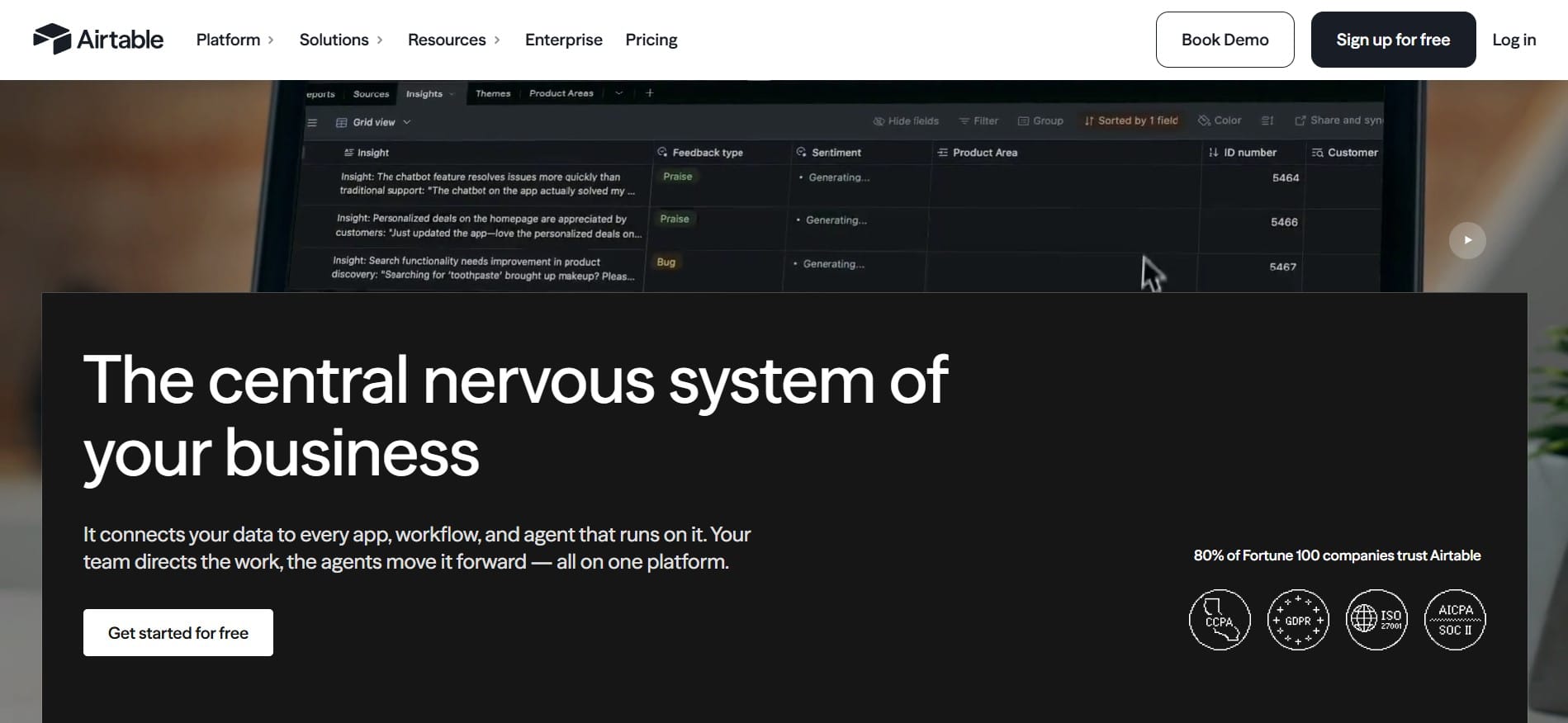Expand the Platform menu
Image resolution: width=1568 pixels, height=723 pixels.
tap(235, 40)
